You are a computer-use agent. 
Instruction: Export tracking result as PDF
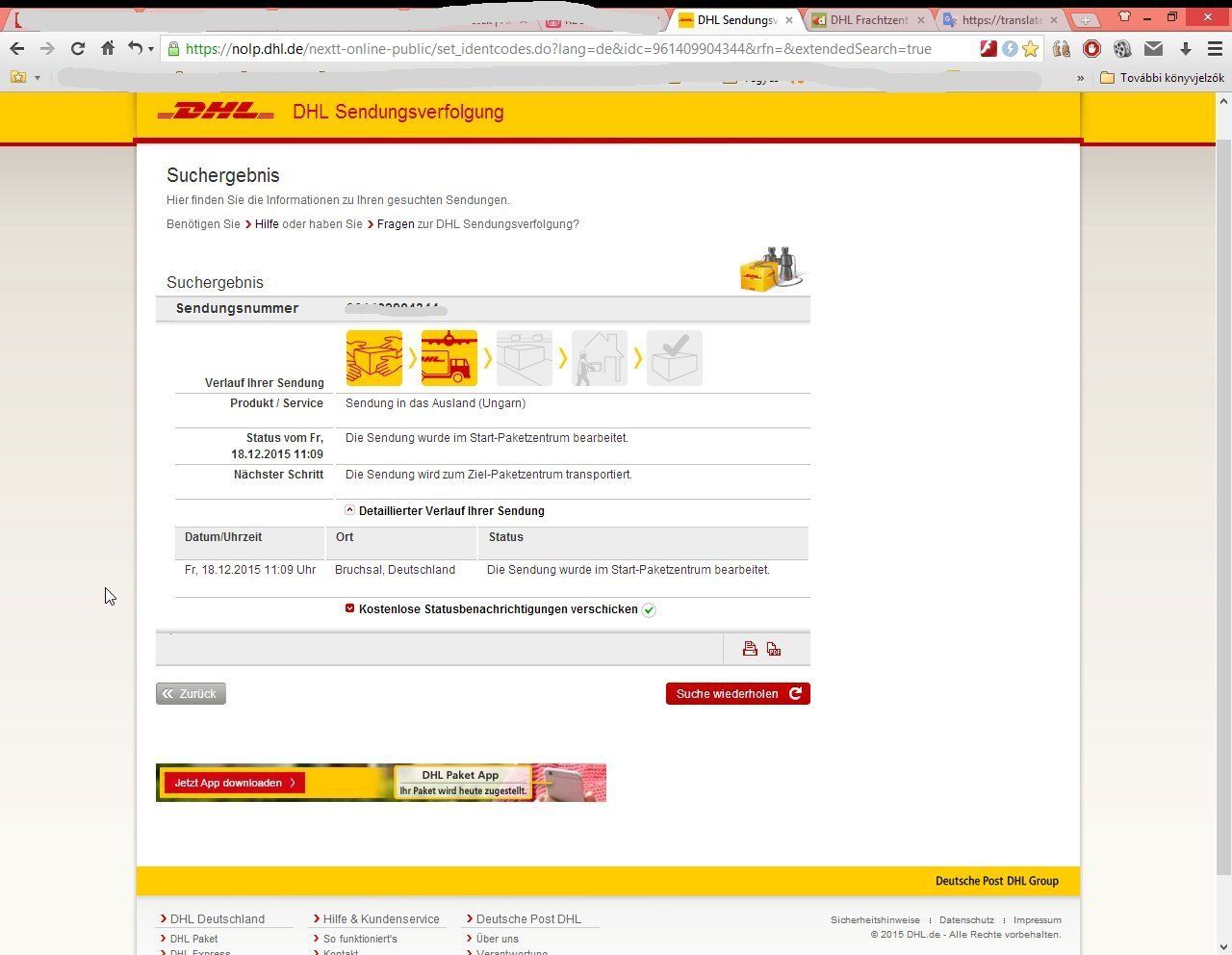pyautogui.click(x=774, y=649)
